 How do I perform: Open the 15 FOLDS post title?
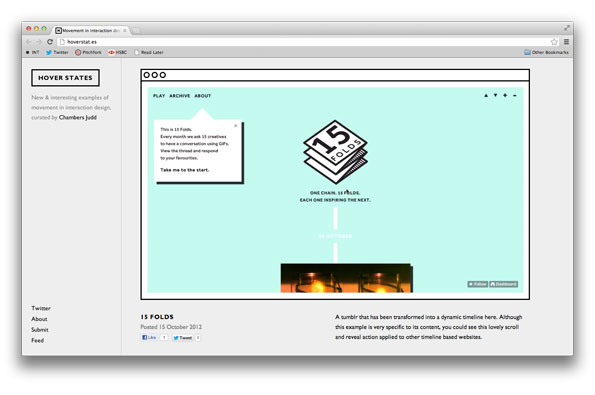pos(157,317)
